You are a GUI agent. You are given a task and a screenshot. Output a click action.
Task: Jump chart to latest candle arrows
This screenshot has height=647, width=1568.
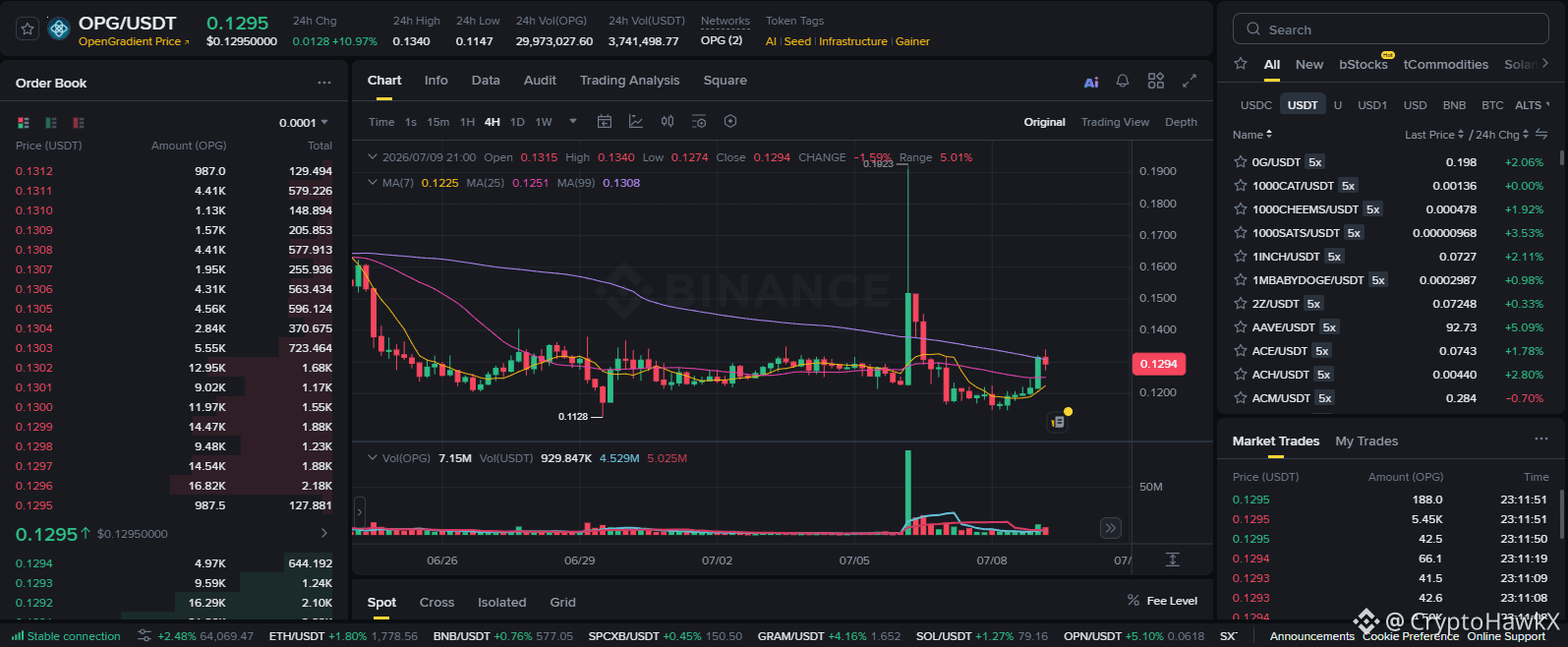1110,528
